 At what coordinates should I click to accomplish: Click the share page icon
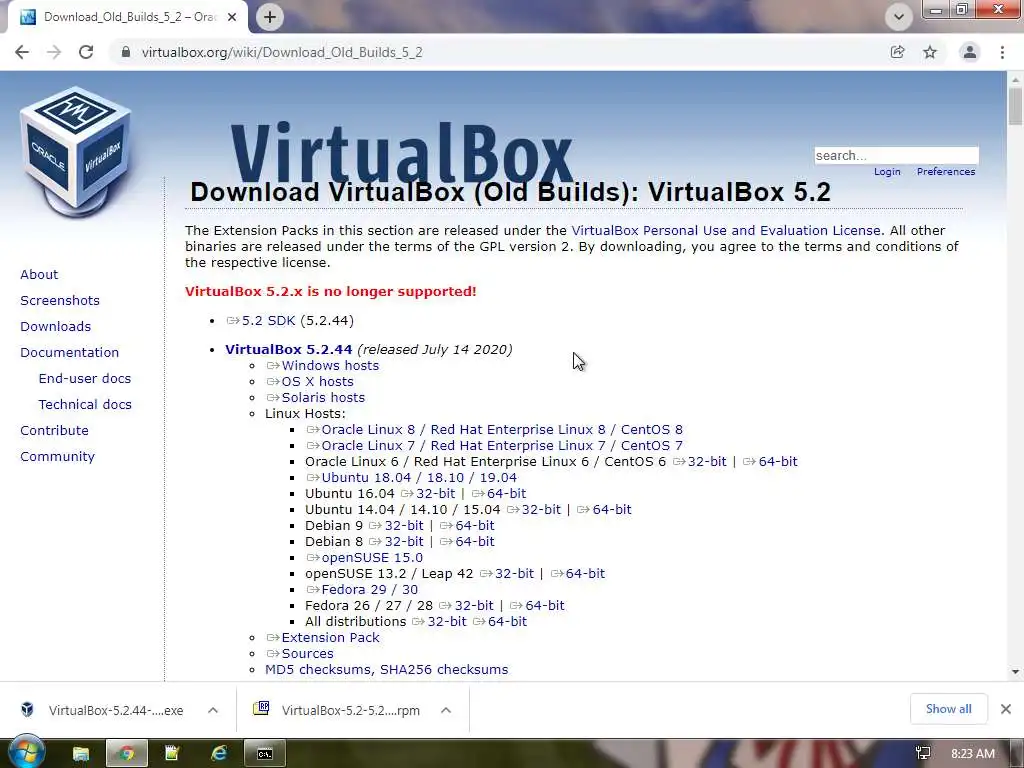tap(897, 52)
